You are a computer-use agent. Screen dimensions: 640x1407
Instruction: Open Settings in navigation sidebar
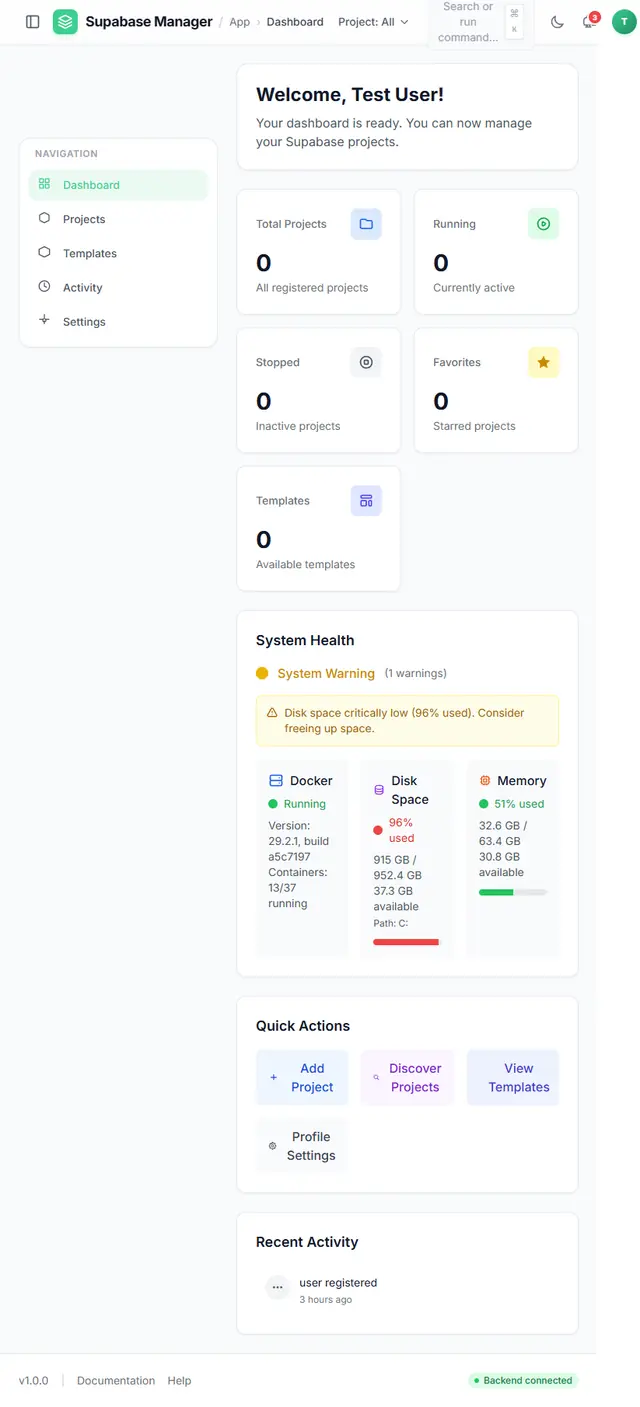click(118, 321)
